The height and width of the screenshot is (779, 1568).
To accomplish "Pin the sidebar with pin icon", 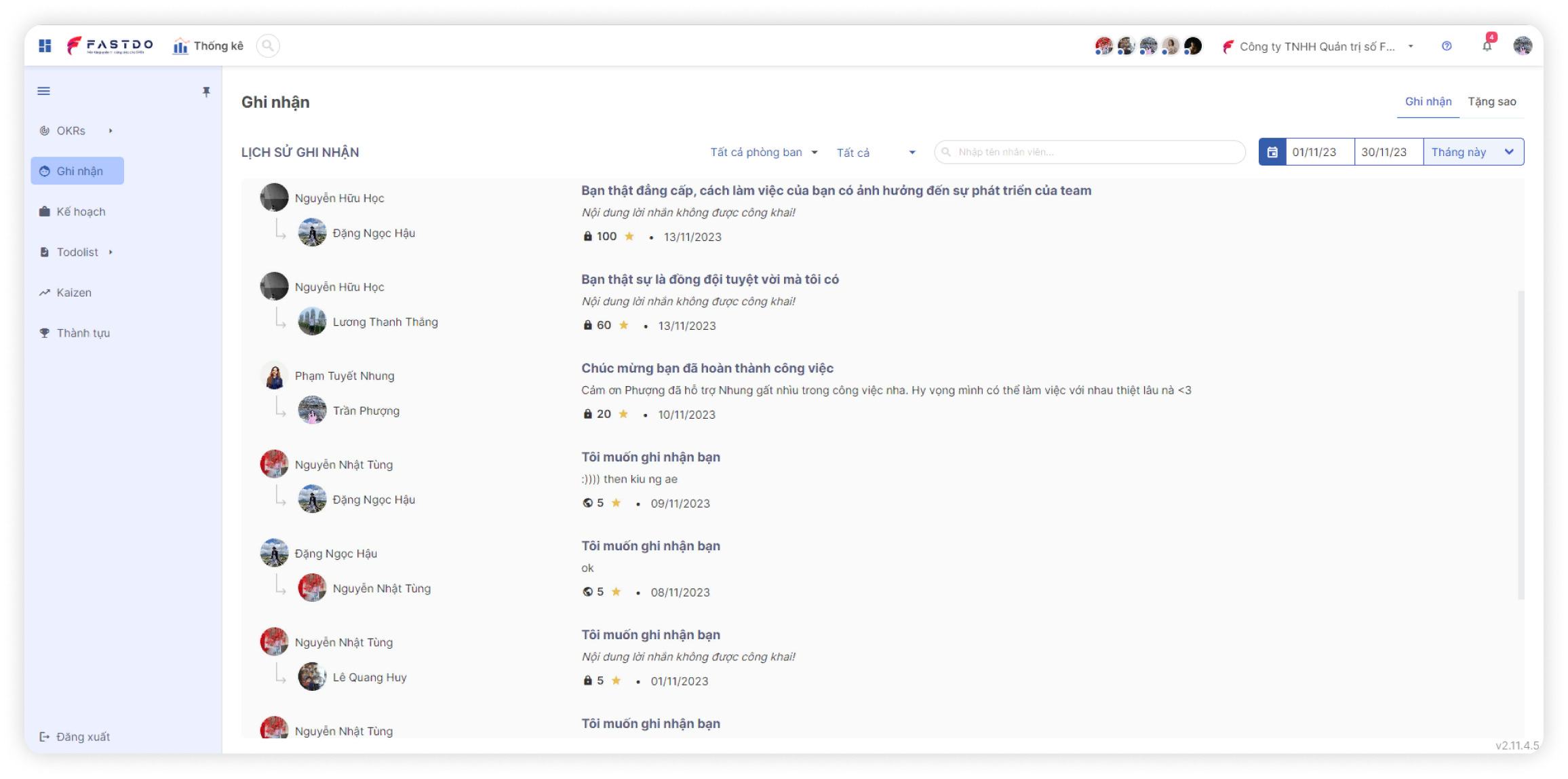I will click(206, 92).
